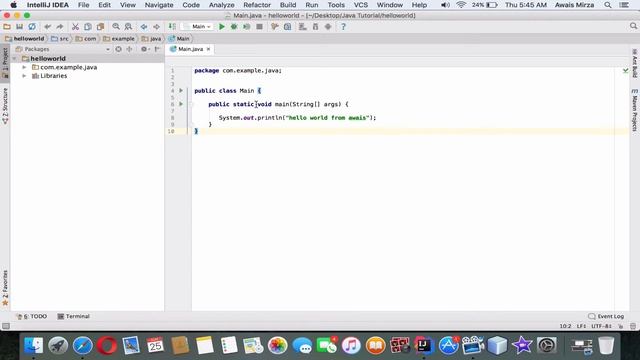Click the Help question mark icon
The height and width of the screenshot is (360, 640).
[x=343, y=27]
